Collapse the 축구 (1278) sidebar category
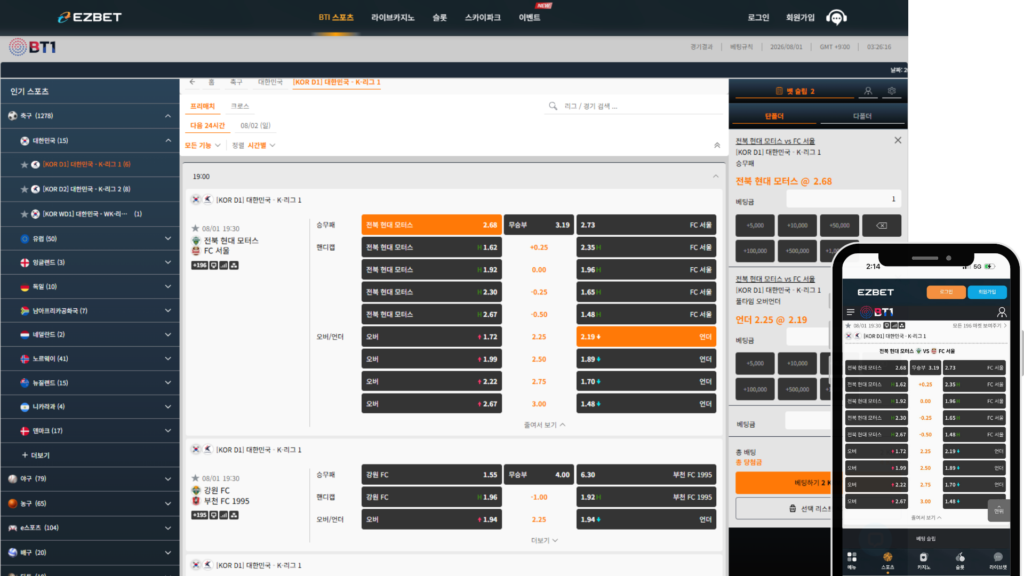 (x=168, y=116)
